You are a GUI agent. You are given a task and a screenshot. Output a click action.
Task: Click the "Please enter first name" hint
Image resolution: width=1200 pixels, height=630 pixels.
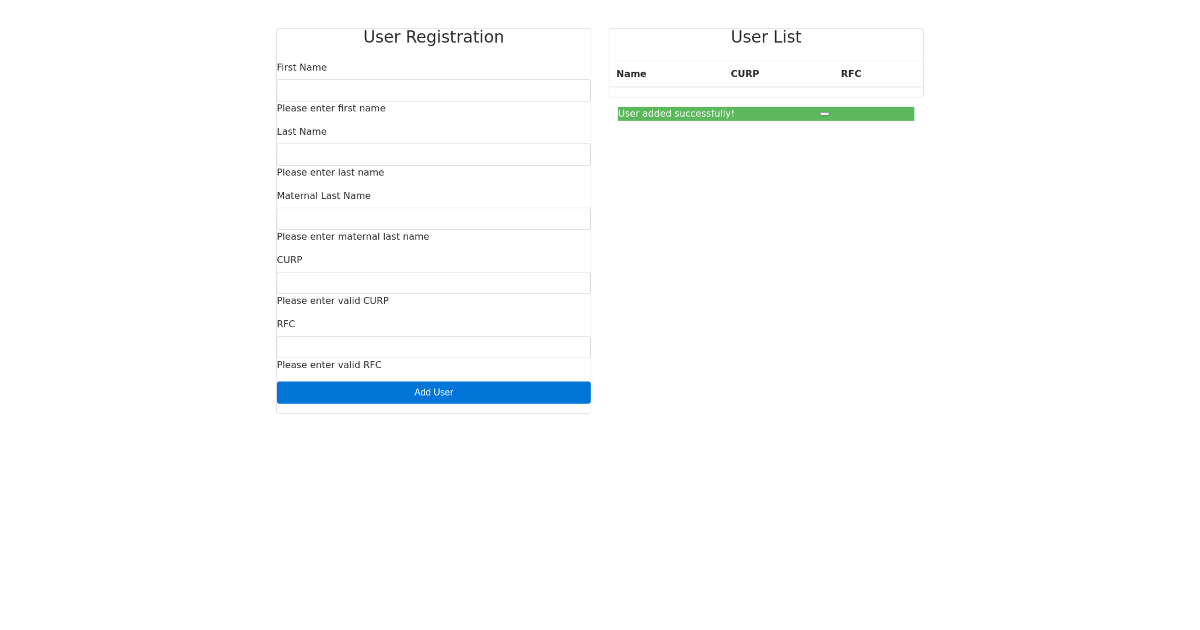coord(331,108)
